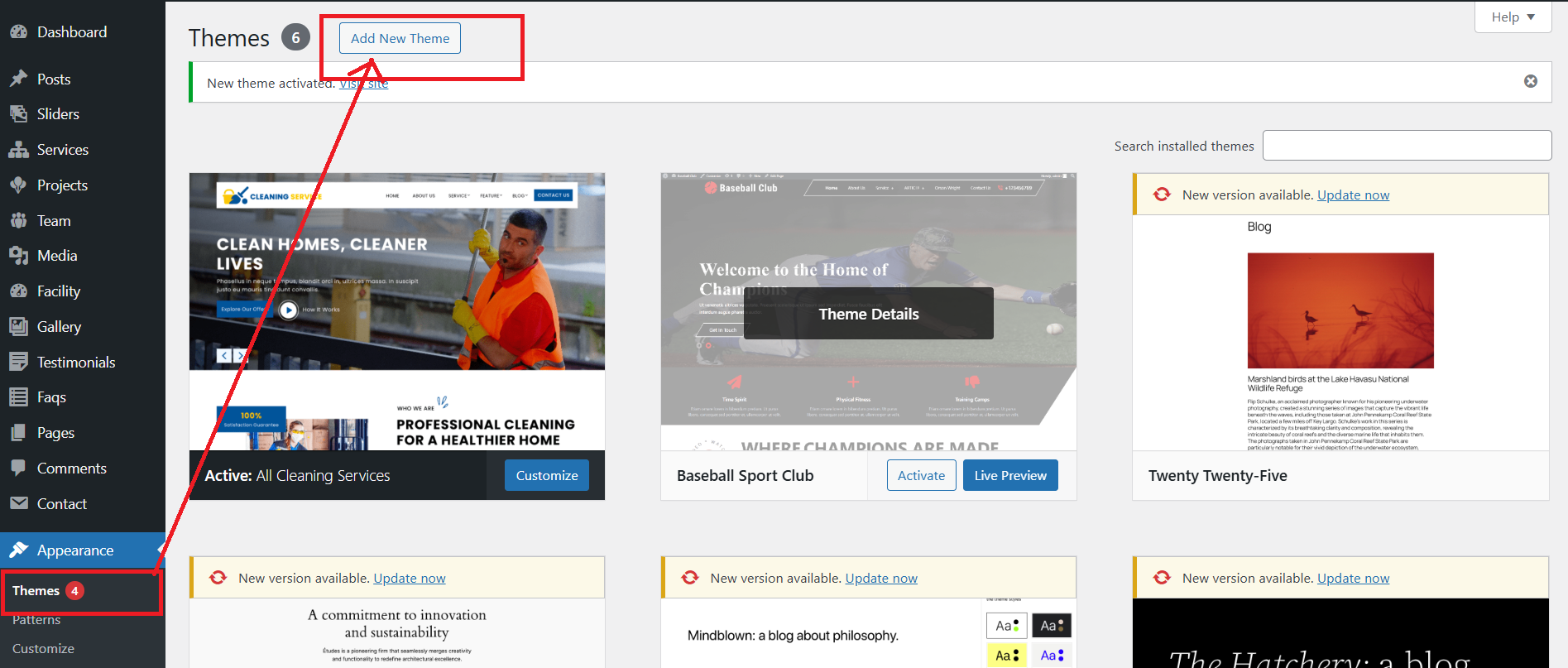
Task: Click the Dashboard gauge icon in sidebar
Action: pos(18,32)
